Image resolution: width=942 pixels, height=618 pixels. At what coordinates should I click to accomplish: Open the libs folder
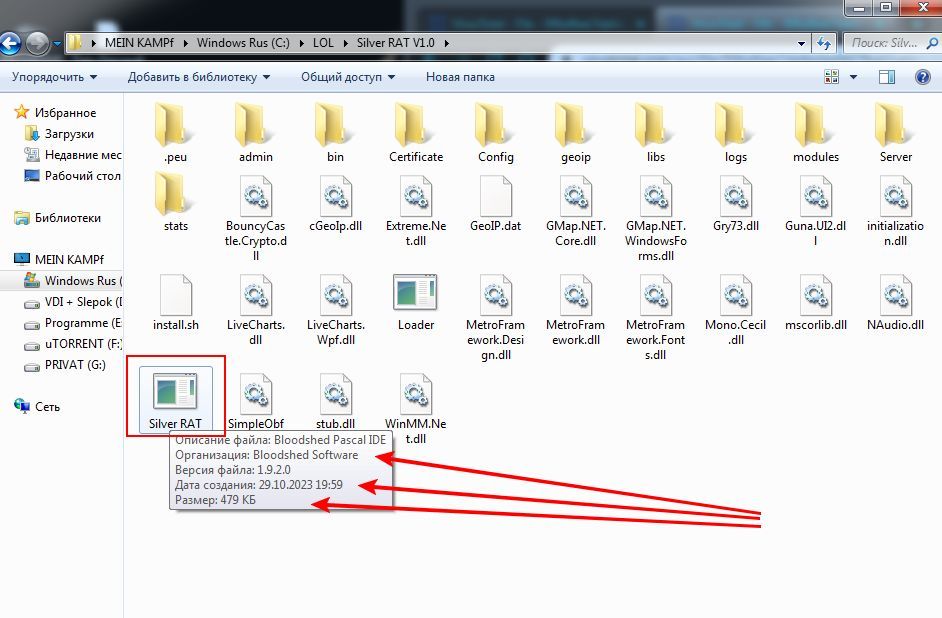click(655, 133)
